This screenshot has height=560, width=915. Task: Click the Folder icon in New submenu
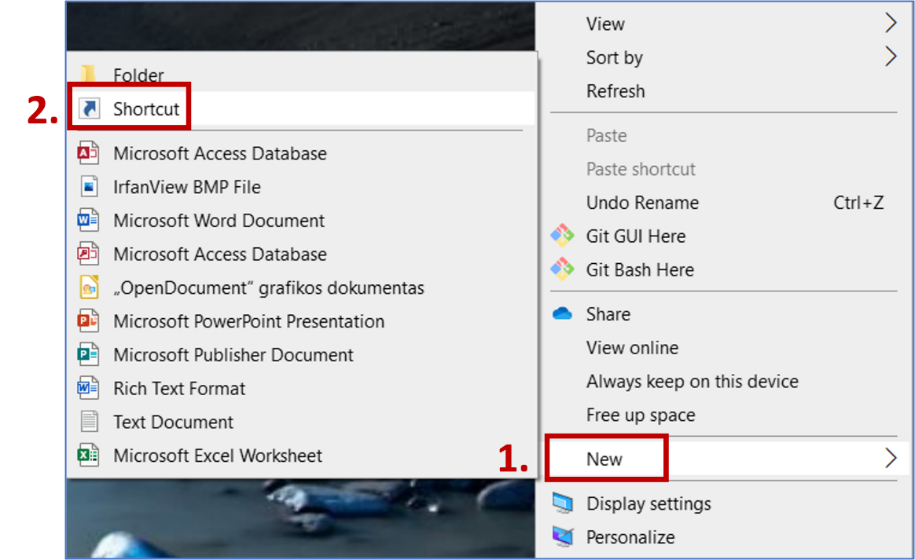pyautogui.click(x=89, y=74)
